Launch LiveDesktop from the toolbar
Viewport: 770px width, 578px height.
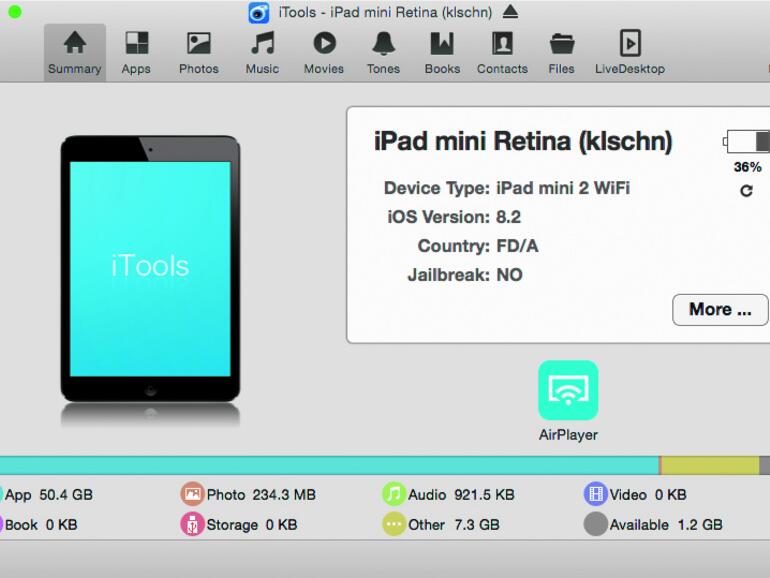630,53
